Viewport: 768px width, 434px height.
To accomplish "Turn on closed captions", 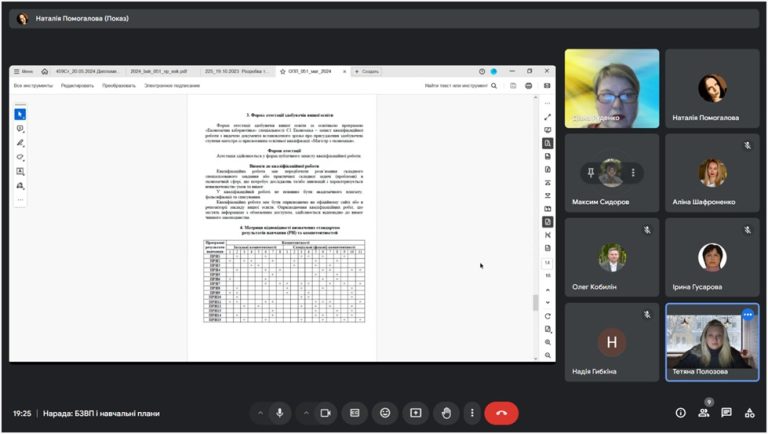I will pos(355,413).
